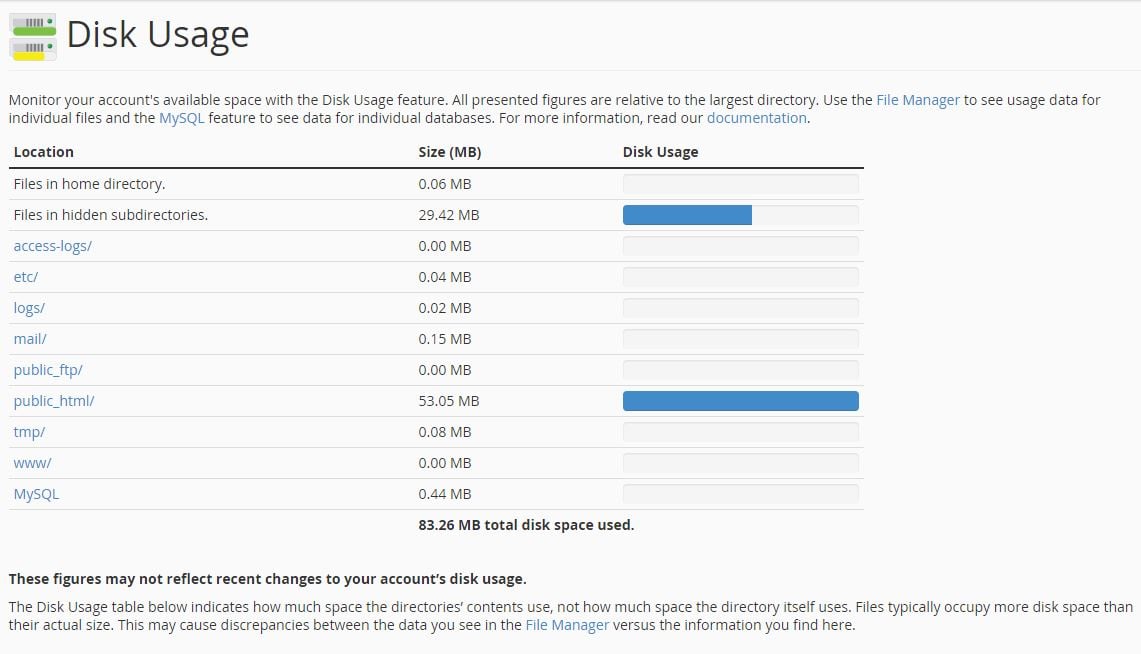Open the tmp/ directory link
Image resolution: width=1141 pixels, height=654 pixels.
(x=29, y=432)
